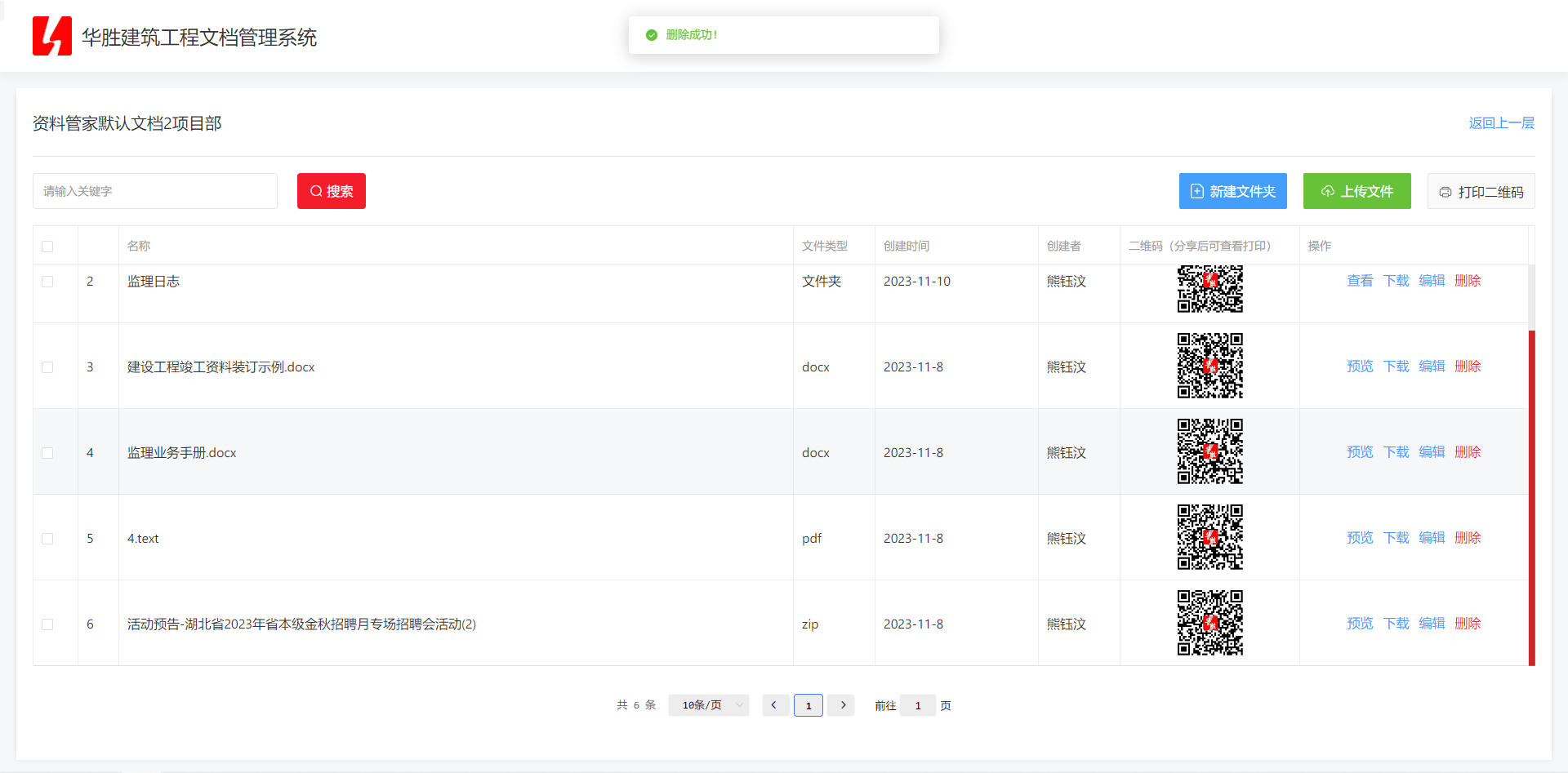Image resolution: width=1568 pixels, height=773 pixels.
Task: Click 预览 for 建设工程竣工资料装订示例.docx
Action: point(1360,367)
